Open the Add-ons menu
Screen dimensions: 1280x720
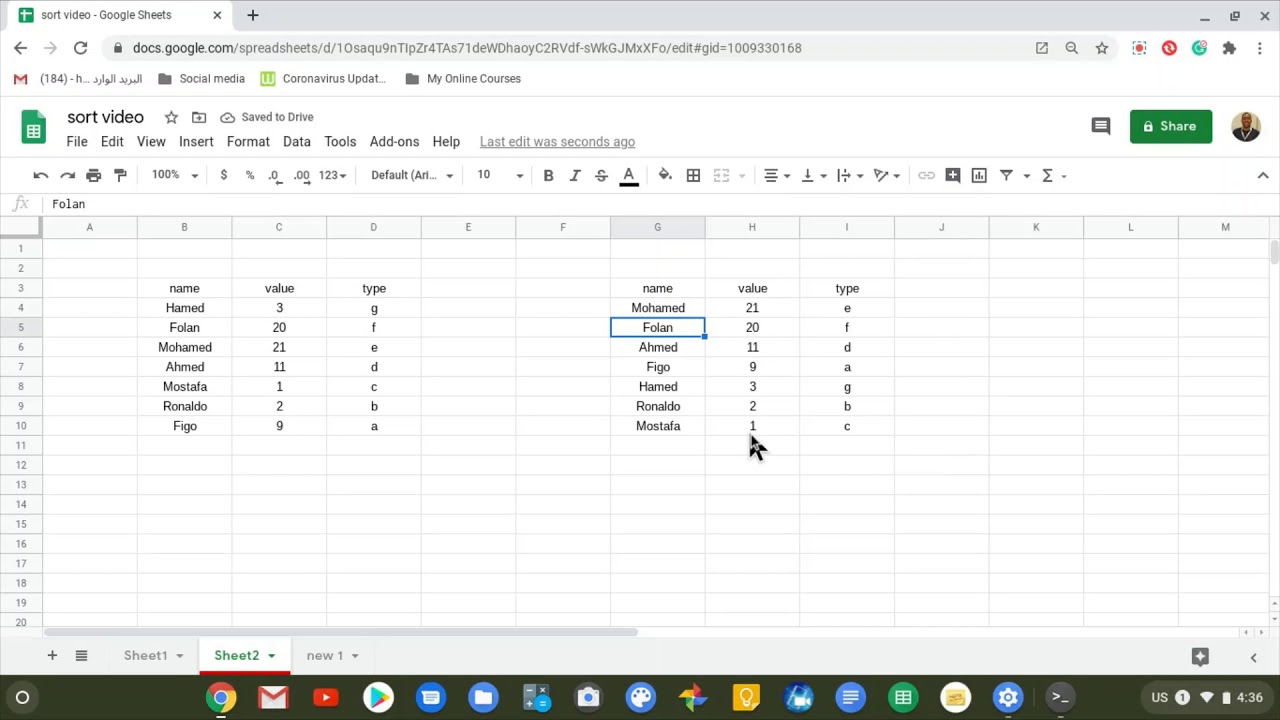tap(394, 142)
